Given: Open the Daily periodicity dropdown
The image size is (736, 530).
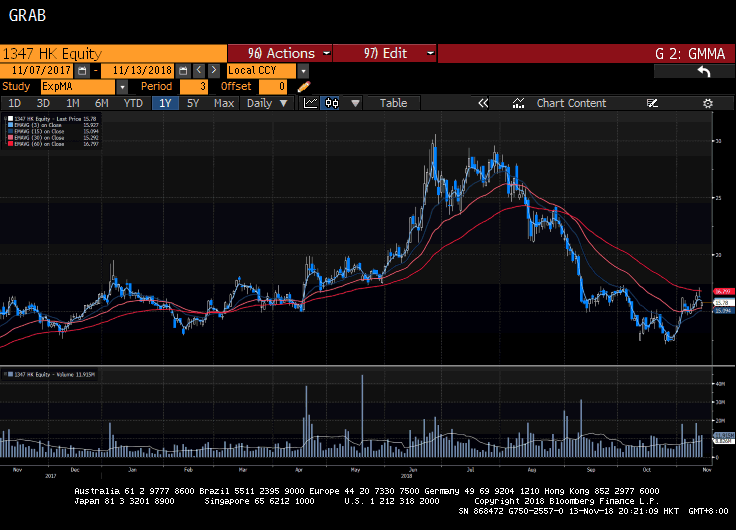Looking at the screenshot, I should click(x=267, y=103).
